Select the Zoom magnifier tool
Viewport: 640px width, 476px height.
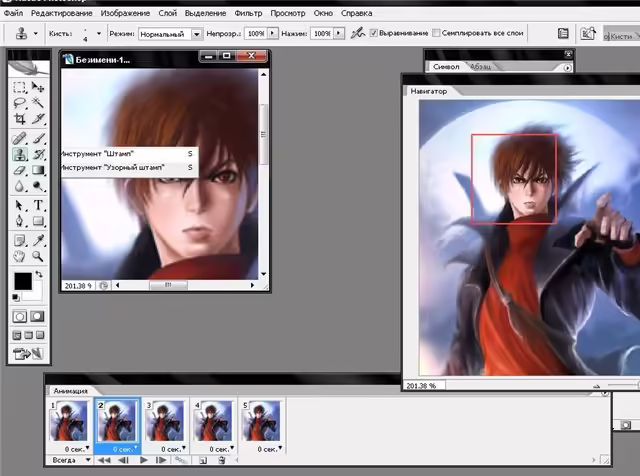pyautogui.click(x=38, y=256)
